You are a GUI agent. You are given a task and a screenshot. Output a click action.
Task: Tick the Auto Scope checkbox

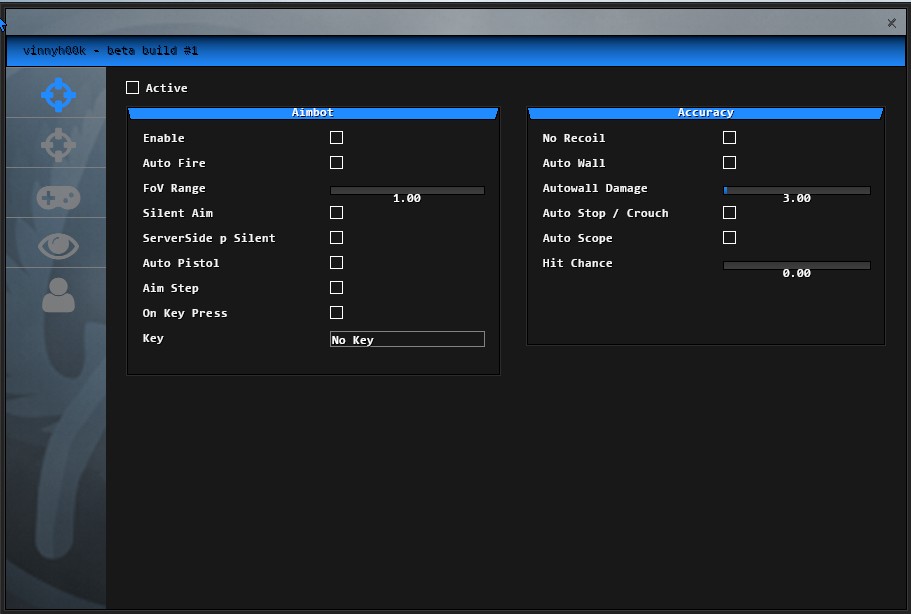(730, 238)
